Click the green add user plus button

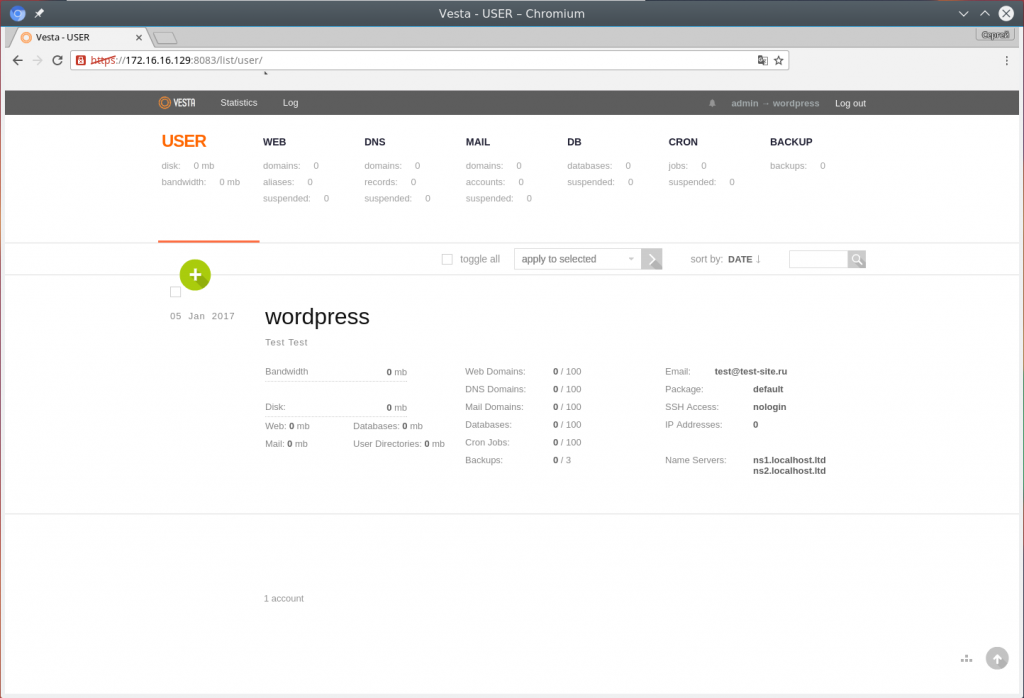coord(194,274)
